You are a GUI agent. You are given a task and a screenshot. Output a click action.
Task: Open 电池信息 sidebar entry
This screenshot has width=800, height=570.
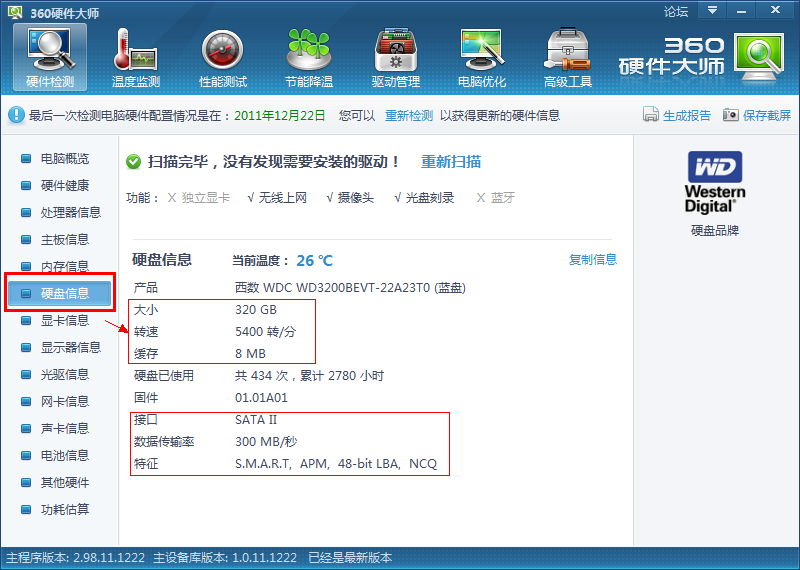coord(64,456)
